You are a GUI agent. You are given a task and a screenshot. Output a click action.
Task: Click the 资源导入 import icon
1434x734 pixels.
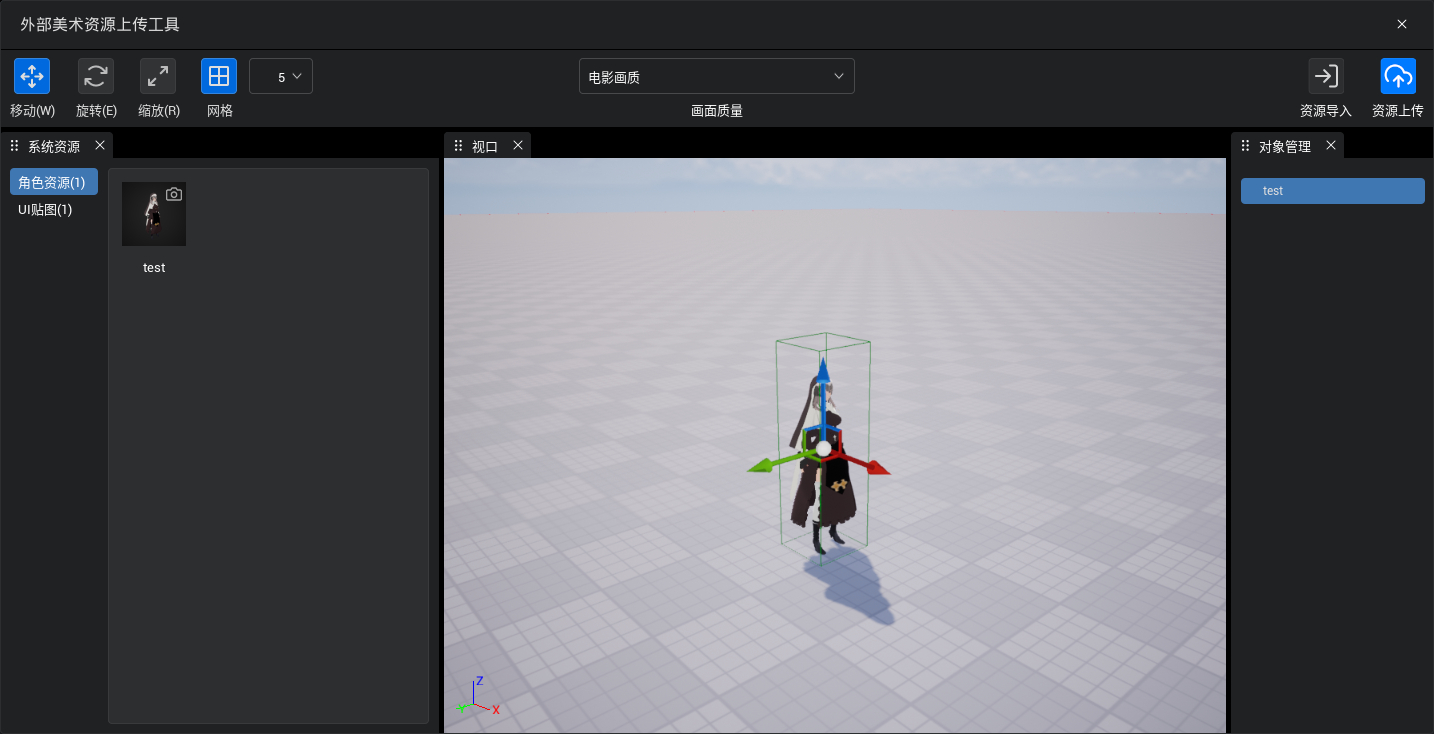pyautogui.click(x=1326, y=76)
